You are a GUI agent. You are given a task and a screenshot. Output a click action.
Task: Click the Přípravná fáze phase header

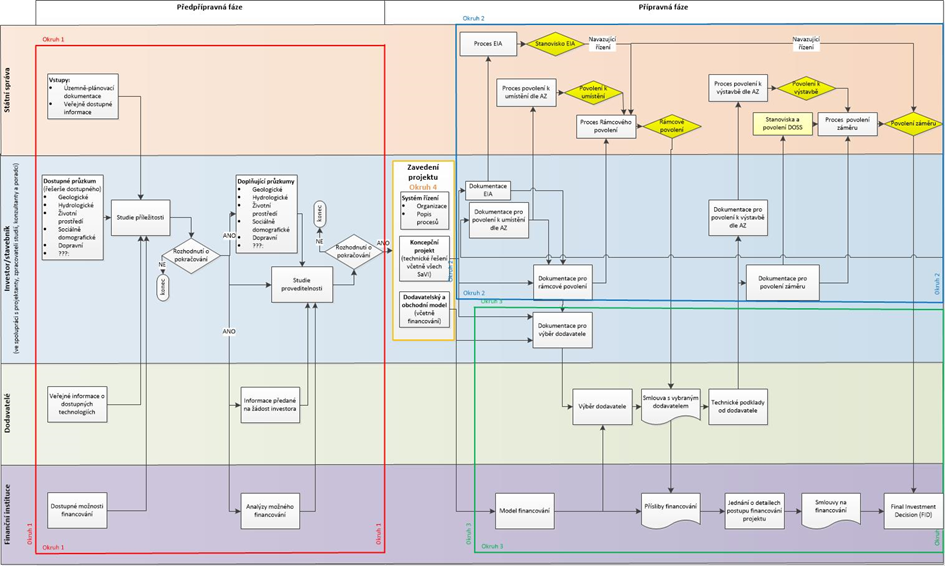coord(663,7)
